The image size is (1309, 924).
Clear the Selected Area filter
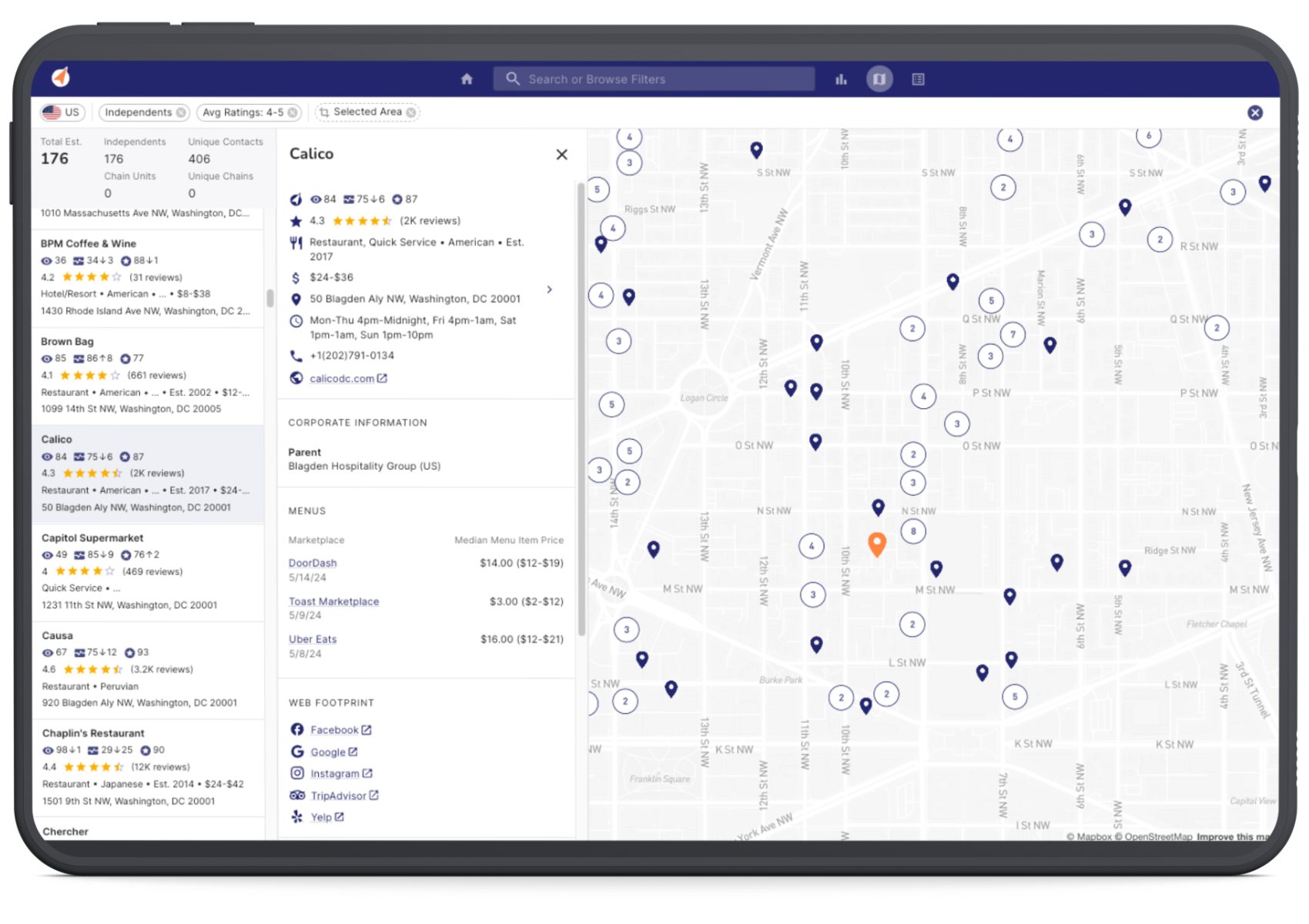coord(412,112)
